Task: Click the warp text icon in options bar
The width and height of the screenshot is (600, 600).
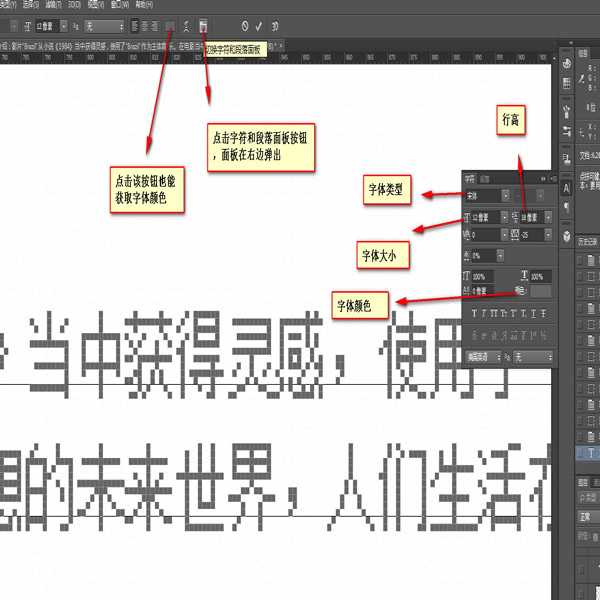Action: (186, 26)
